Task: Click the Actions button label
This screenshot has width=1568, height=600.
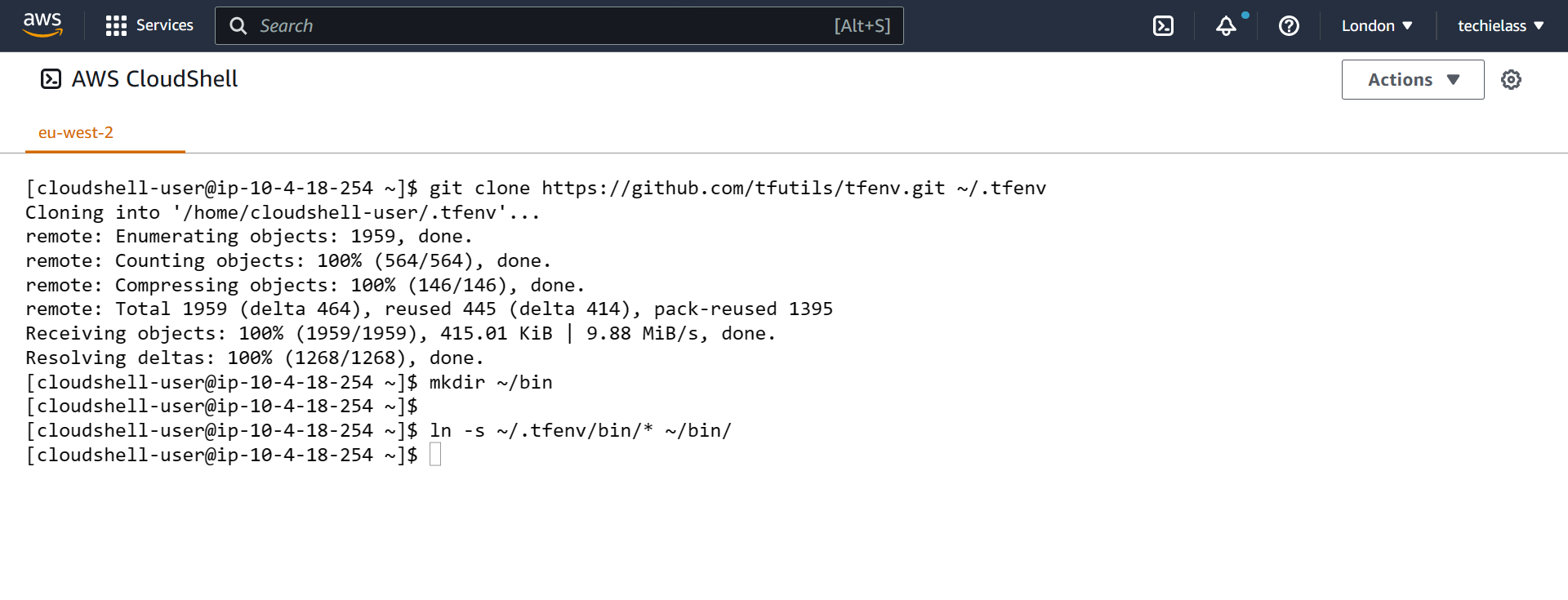Action: 1400,79
